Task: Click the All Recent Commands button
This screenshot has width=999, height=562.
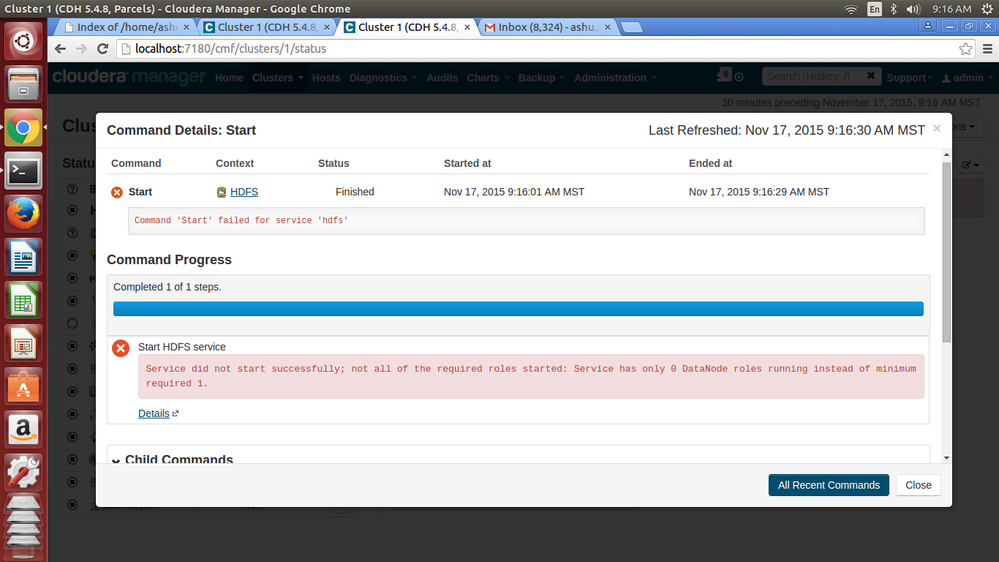Action: [x=828, y=485]
